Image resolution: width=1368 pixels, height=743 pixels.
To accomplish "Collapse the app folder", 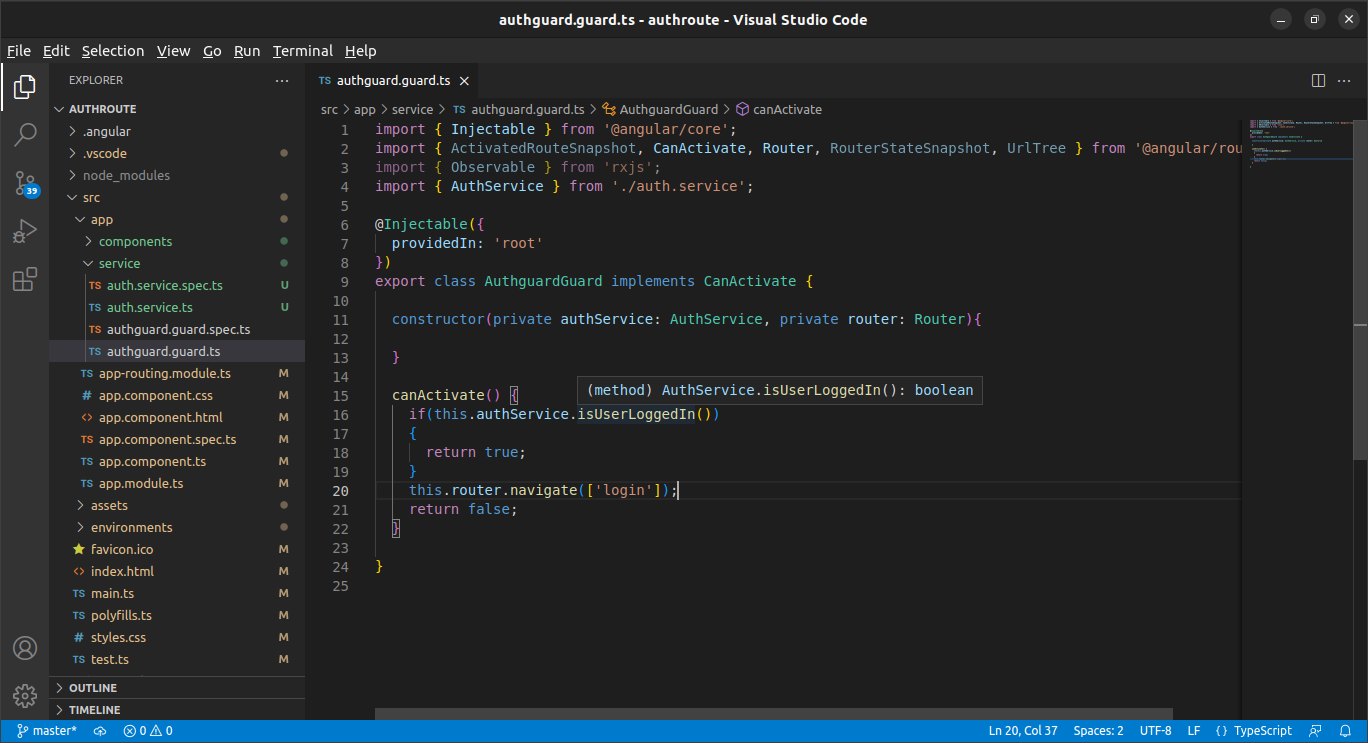I will [177, 219].
